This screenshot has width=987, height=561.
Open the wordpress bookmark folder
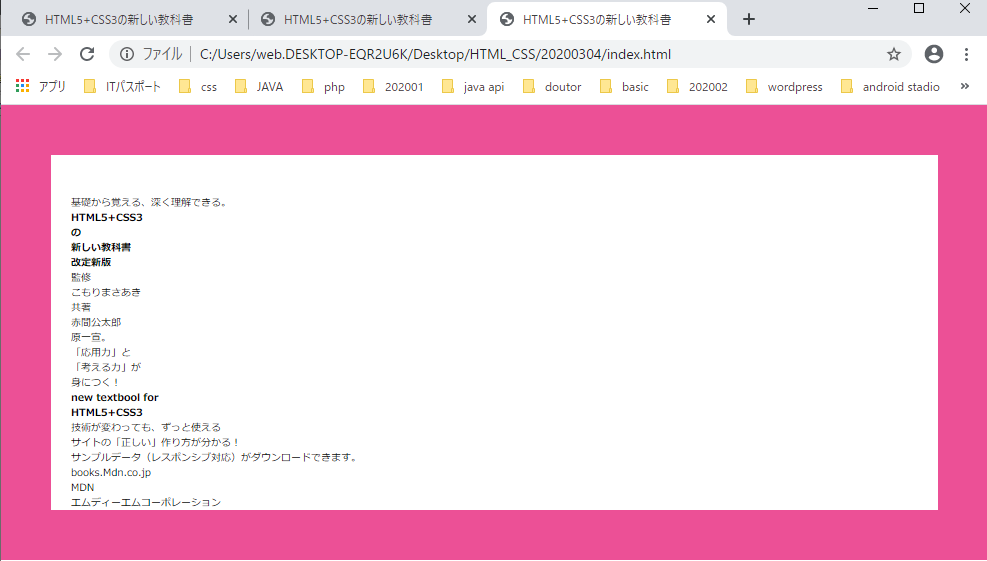784,86
